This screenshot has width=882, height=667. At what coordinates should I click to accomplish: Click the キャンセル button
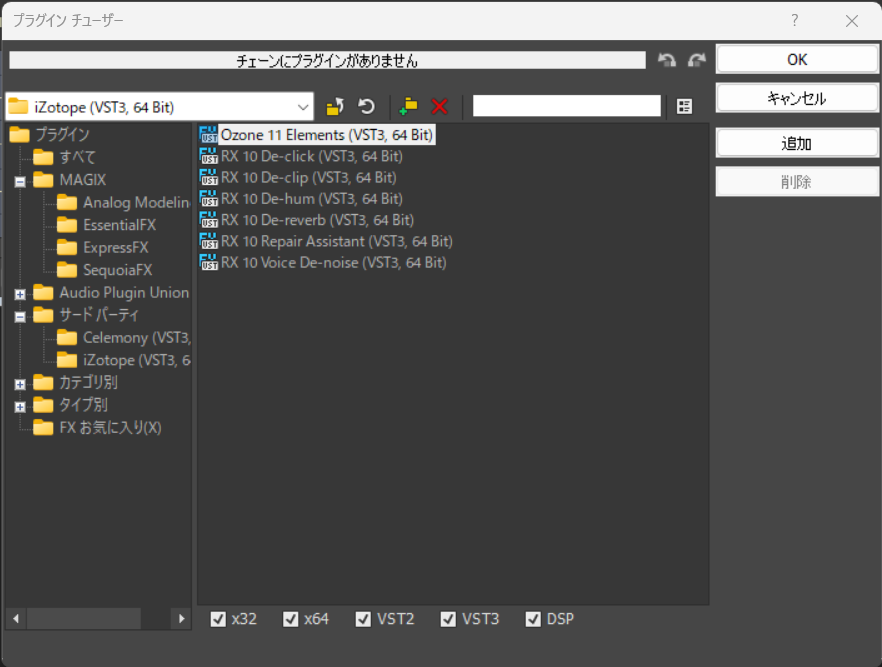click(796, 98)
